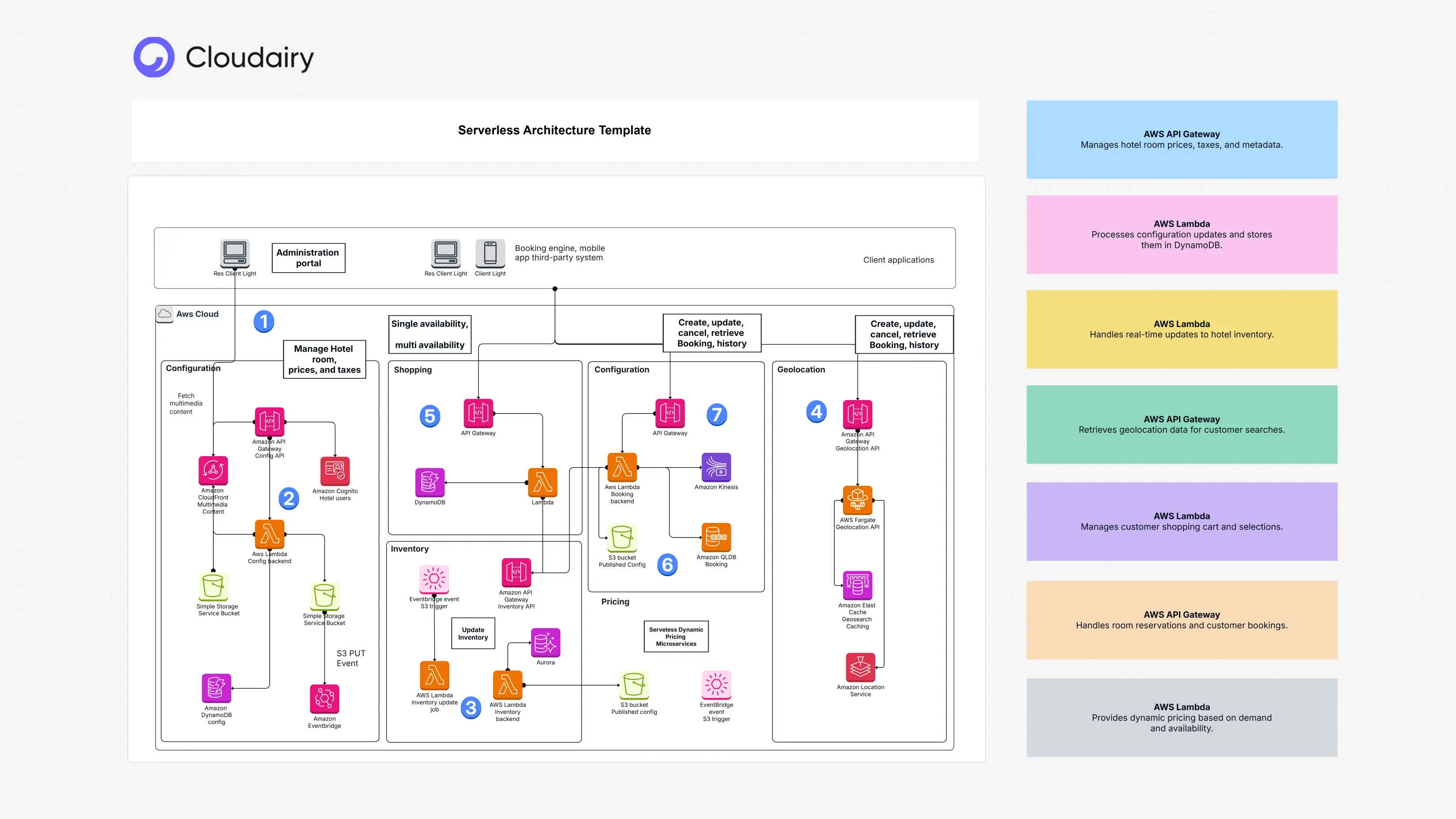Click the Aurora database icon in Inventory

pyautogui.click(x=545, y=642)
